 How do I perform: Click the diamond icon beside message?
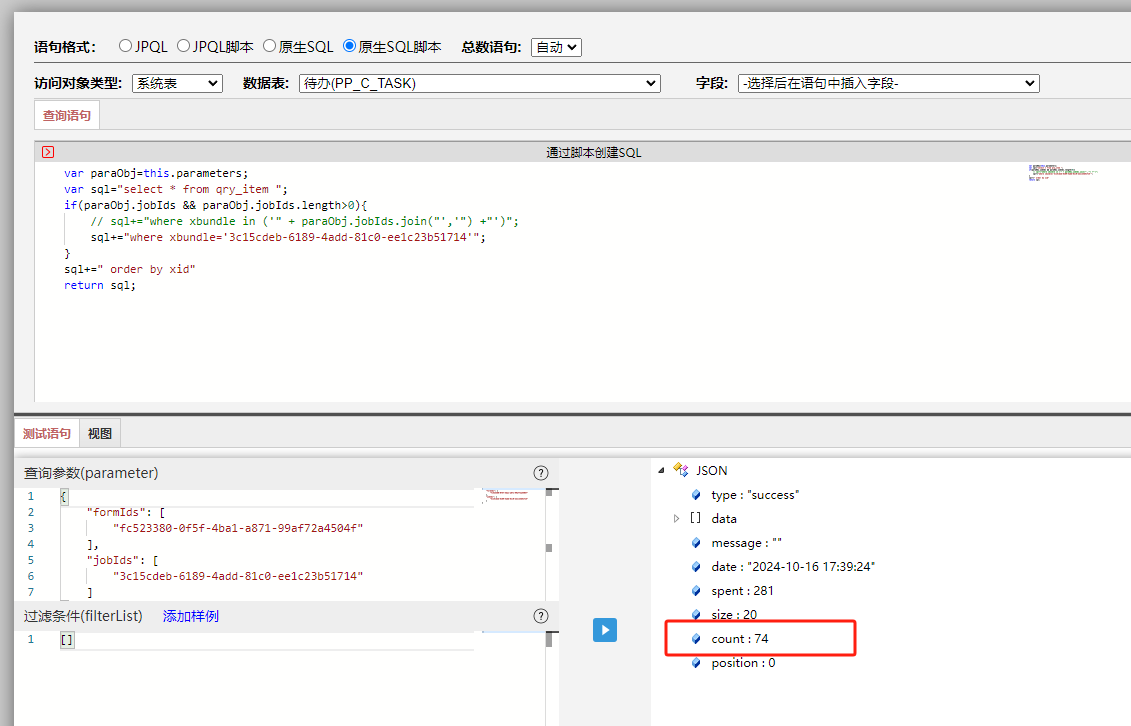(x=696, y=543)
